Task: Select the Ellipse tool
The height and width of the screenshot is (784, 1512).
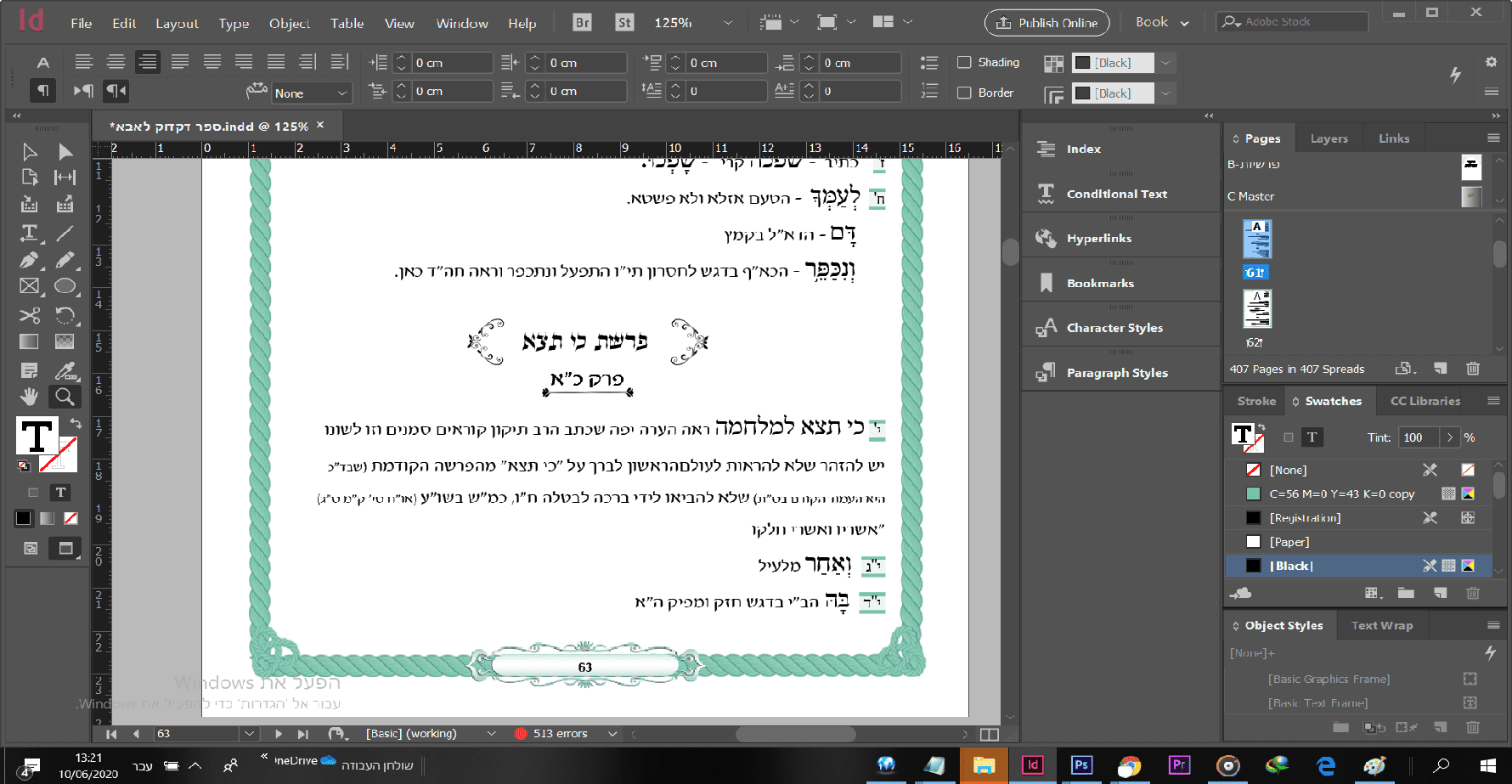Action: [65, 287]
